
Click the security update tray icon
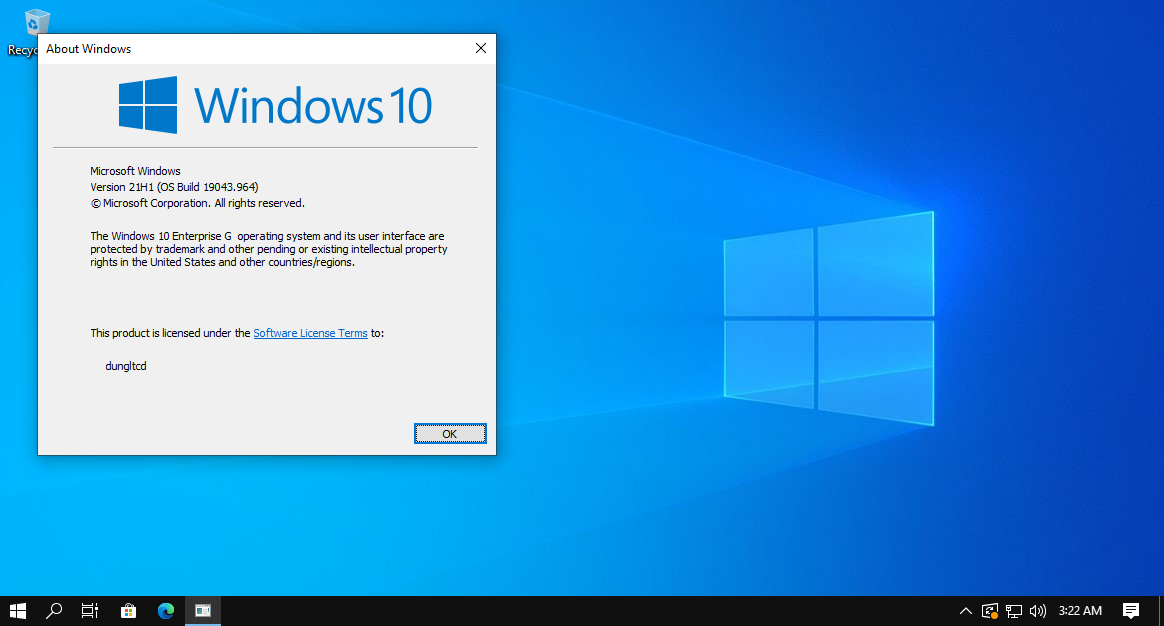click(990, 610)
